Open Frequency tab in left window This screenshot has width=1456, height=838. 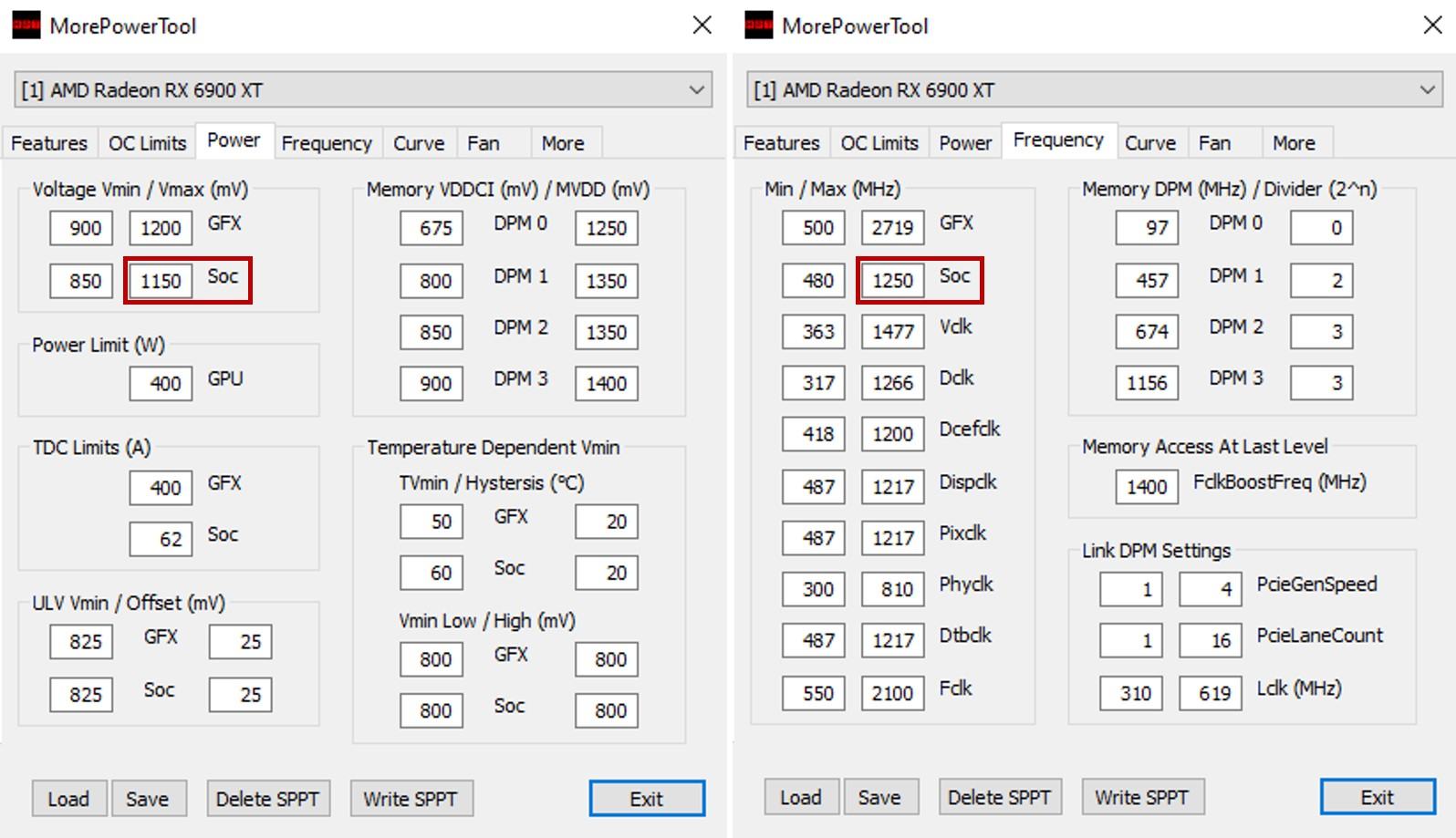click(327, 143)
